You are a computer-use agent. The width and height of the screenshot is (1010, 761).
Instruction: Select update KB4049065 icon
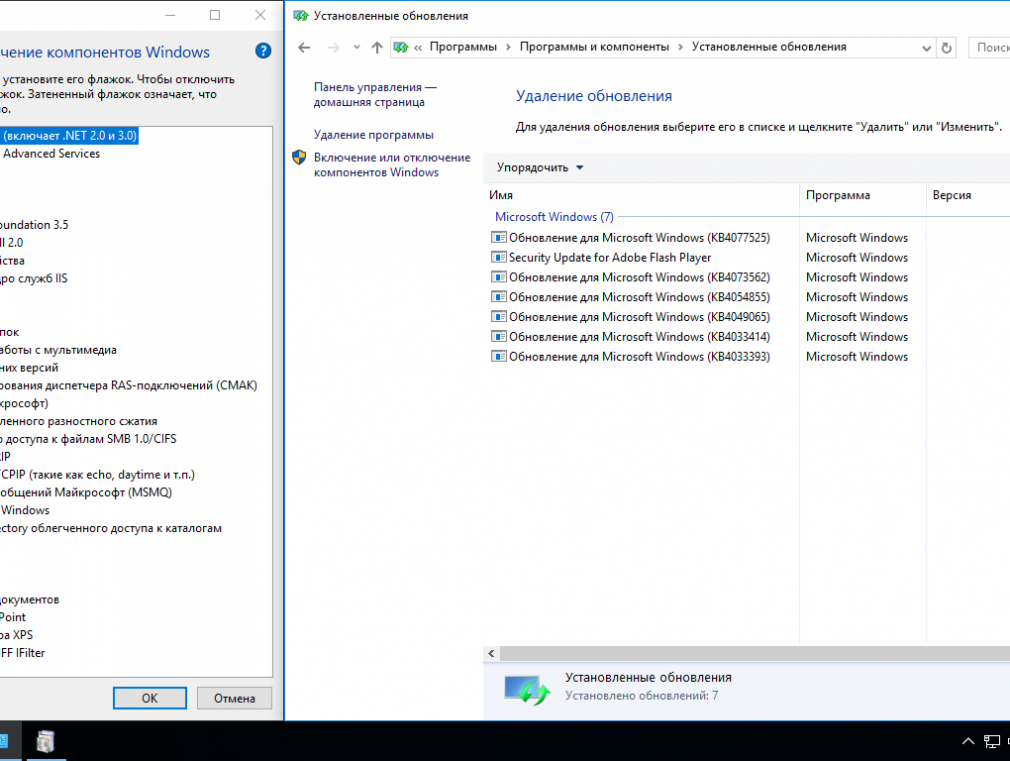(x=499, y=317)
